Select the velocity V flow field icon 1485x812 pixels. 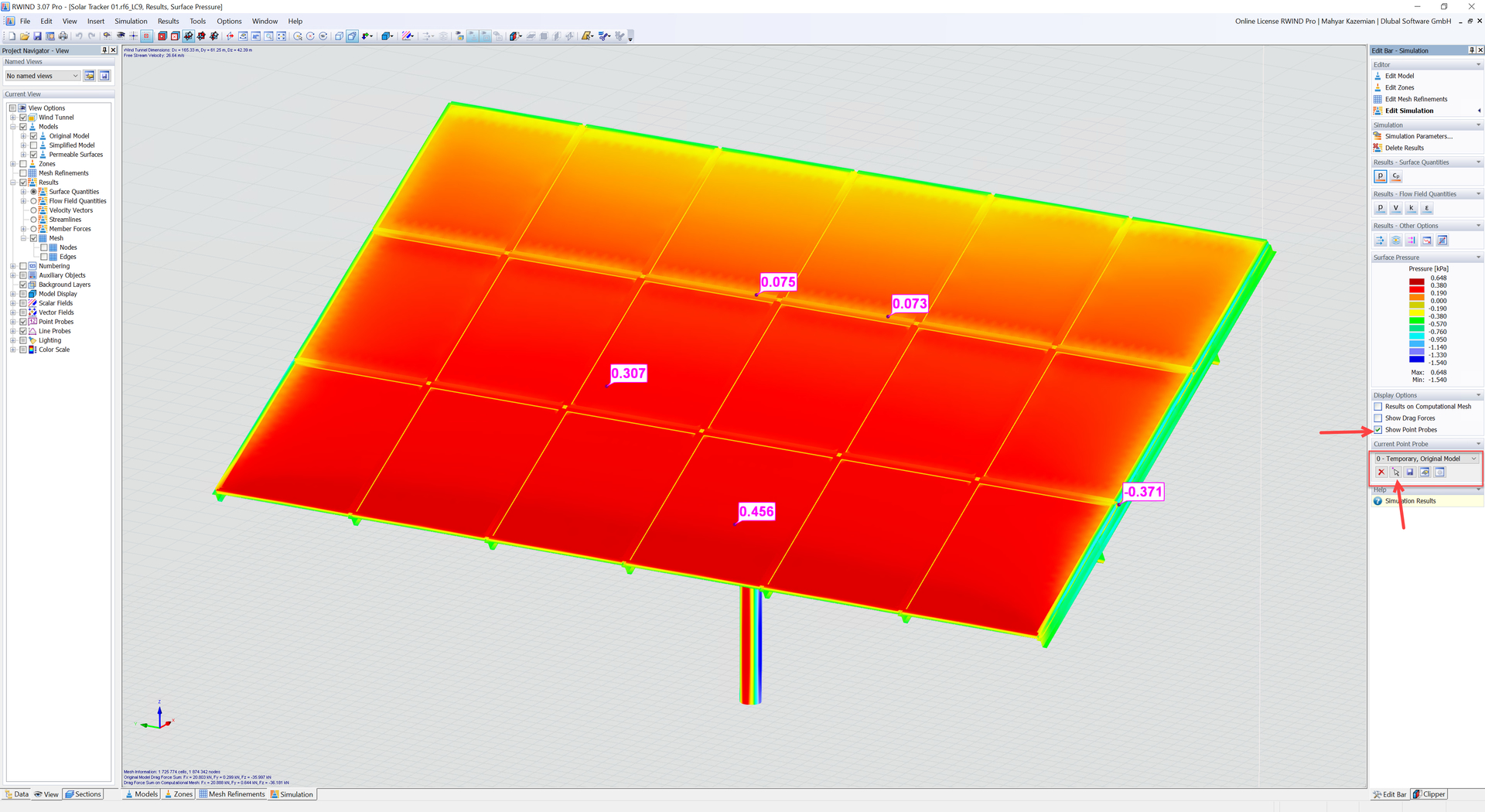point(1396,208)
